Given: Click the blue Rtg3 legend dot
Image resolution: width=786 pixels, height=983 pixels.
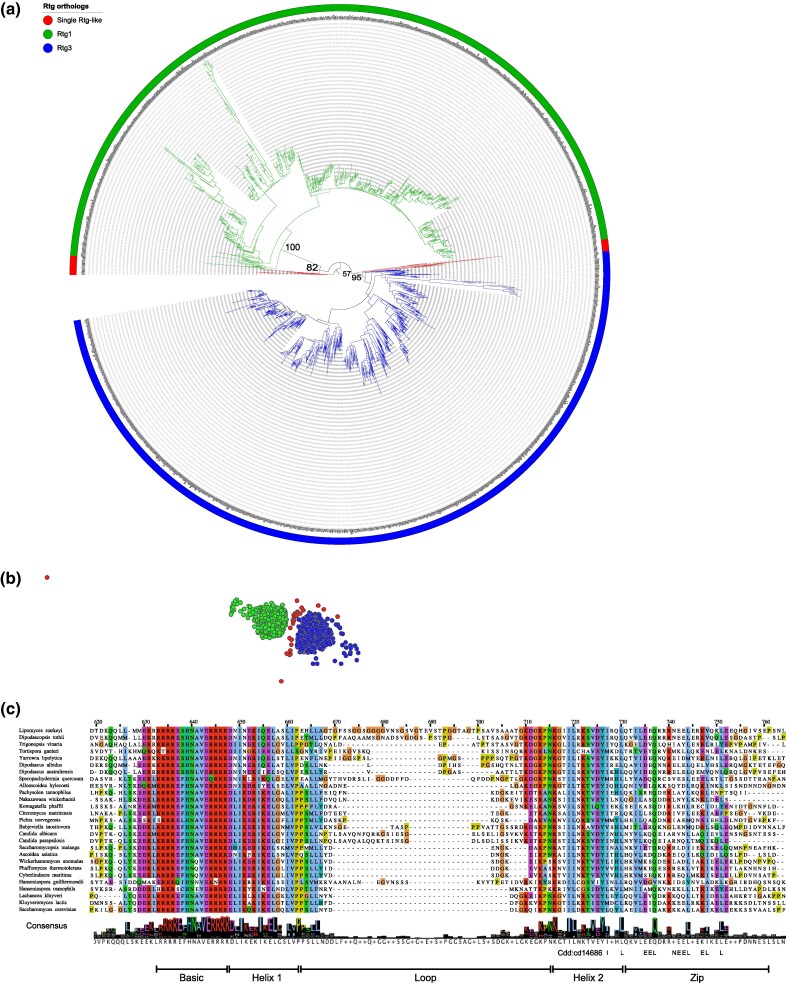Looking at the screenshot, I should (x=48, y=48).
